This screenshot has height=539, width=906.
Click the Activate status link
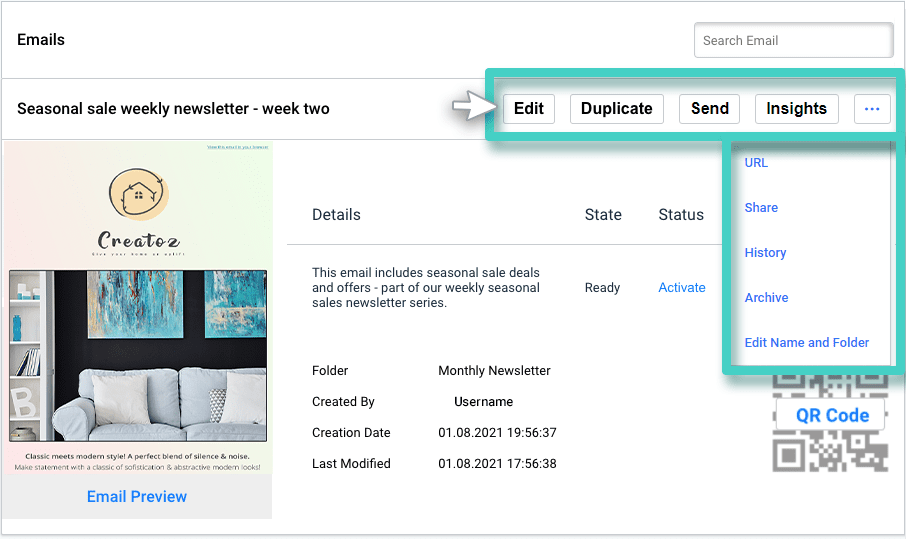681,288
